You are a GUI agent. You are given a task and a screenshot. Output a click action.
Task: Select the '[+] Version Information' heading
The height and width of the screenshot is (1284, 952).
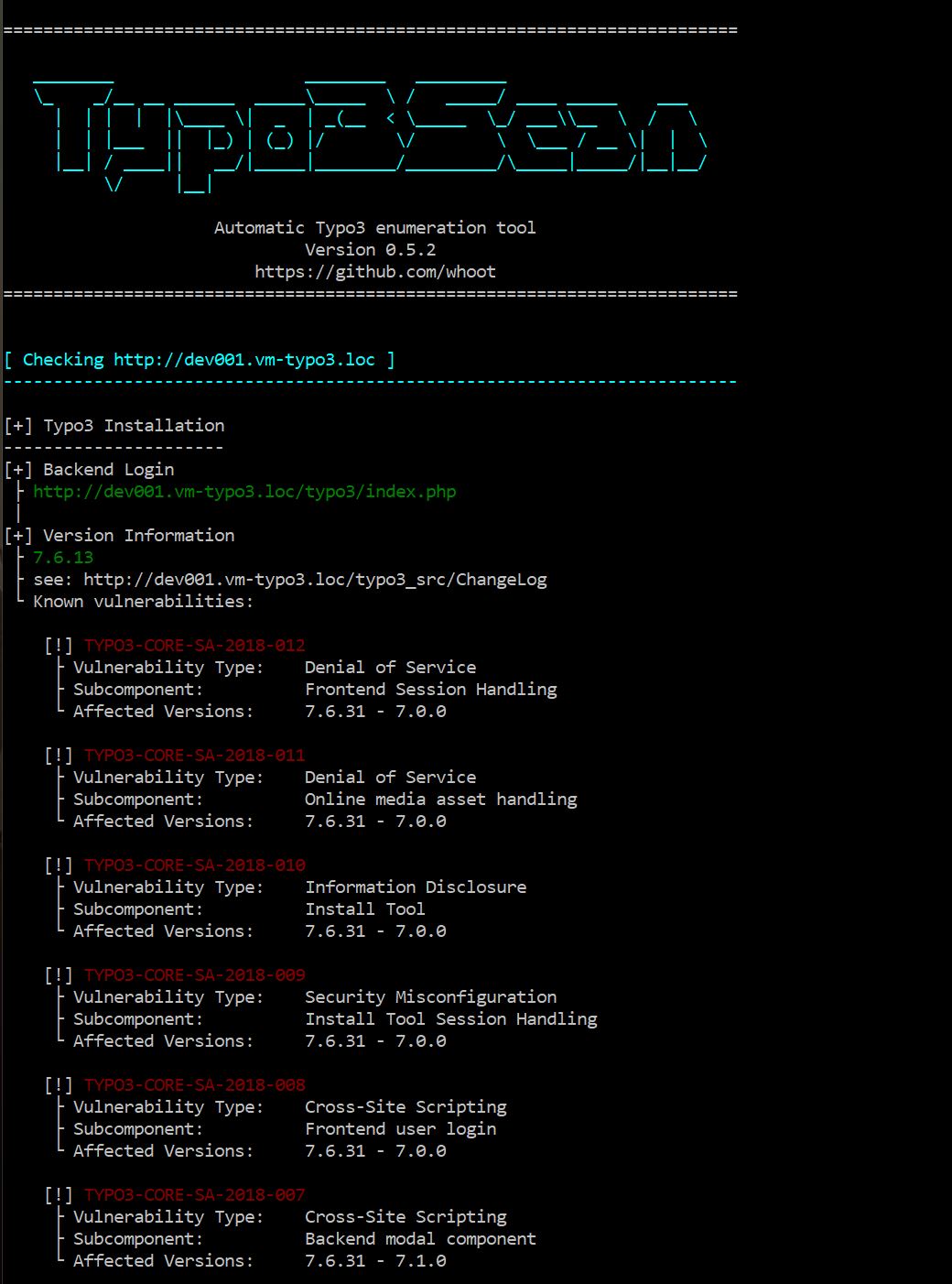tap(120, 536)
